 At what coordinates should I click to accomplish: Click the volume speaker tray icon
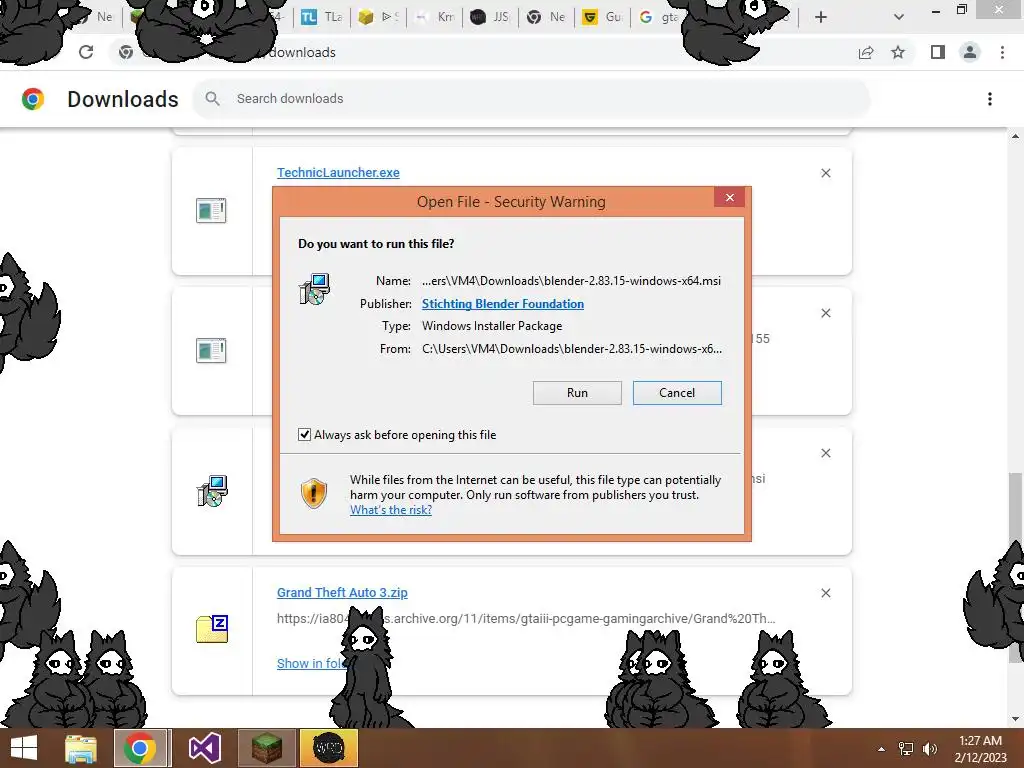[930, 749]
